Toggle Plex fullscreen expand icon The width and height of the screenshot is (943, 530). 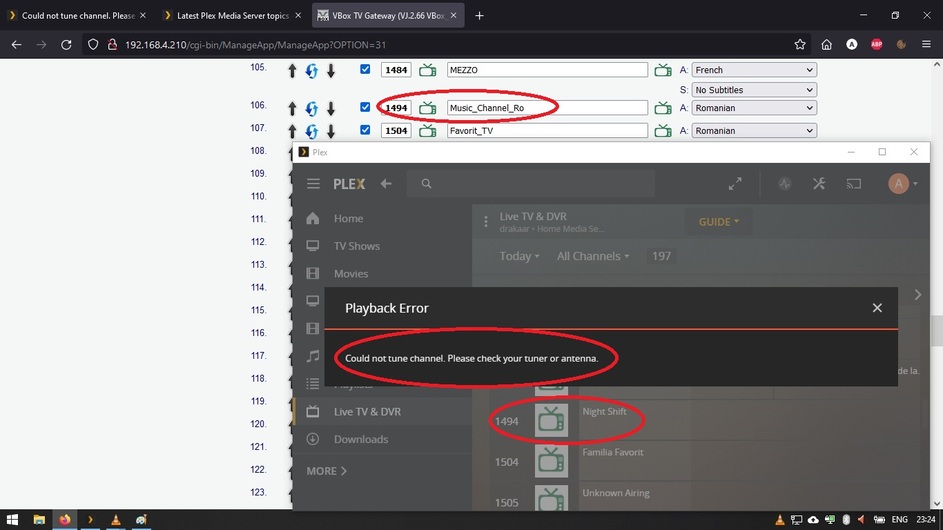pos(735,183)
